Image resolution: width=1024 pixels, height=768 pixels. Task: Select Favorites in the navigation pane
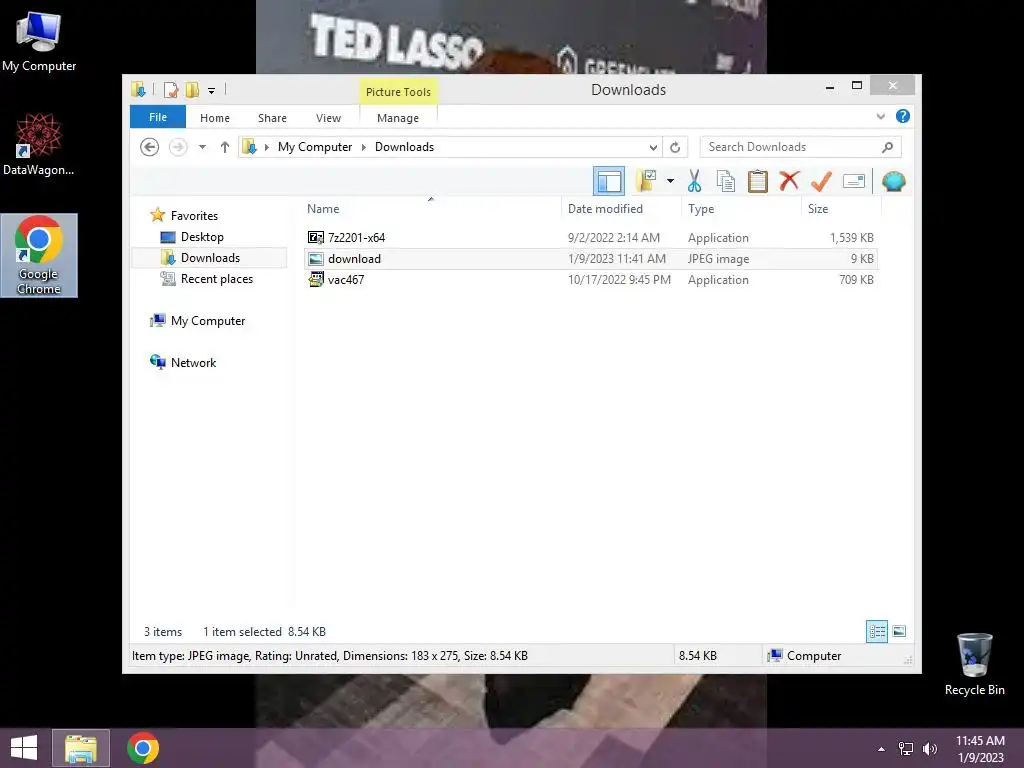pyautogui.click(x=194, y=216)
